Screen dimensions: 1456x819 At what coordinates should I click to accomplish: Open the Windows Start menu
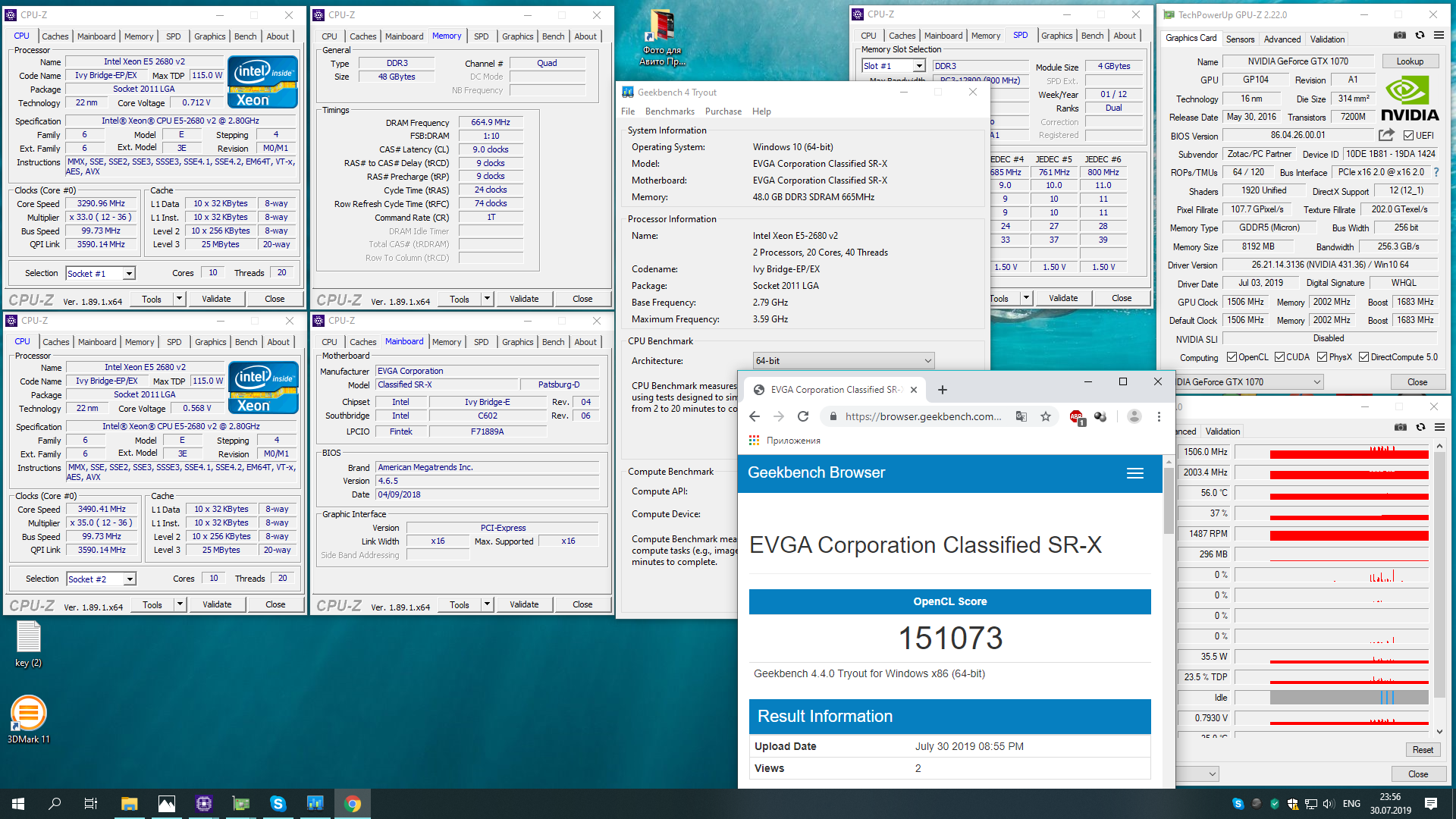18,804
